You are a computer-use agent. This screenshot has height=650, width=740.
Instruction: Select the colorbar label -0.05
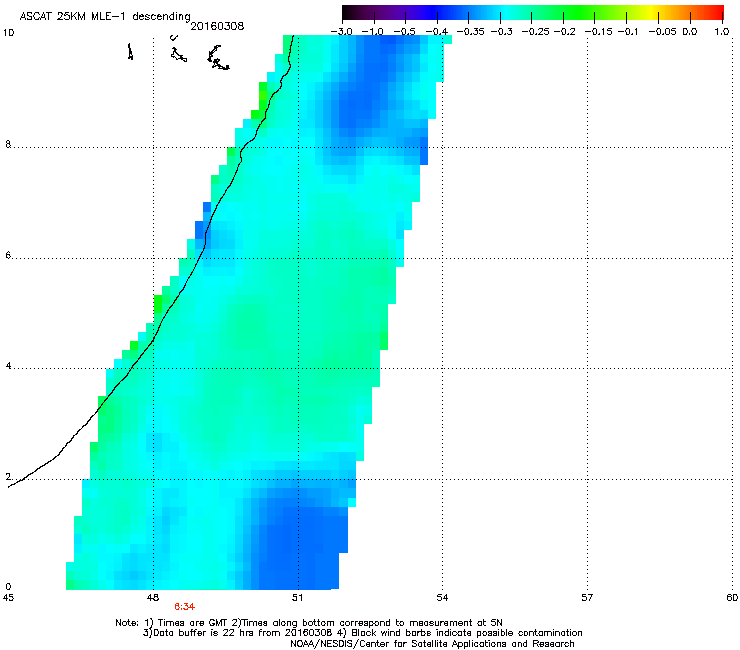point(662,32)
